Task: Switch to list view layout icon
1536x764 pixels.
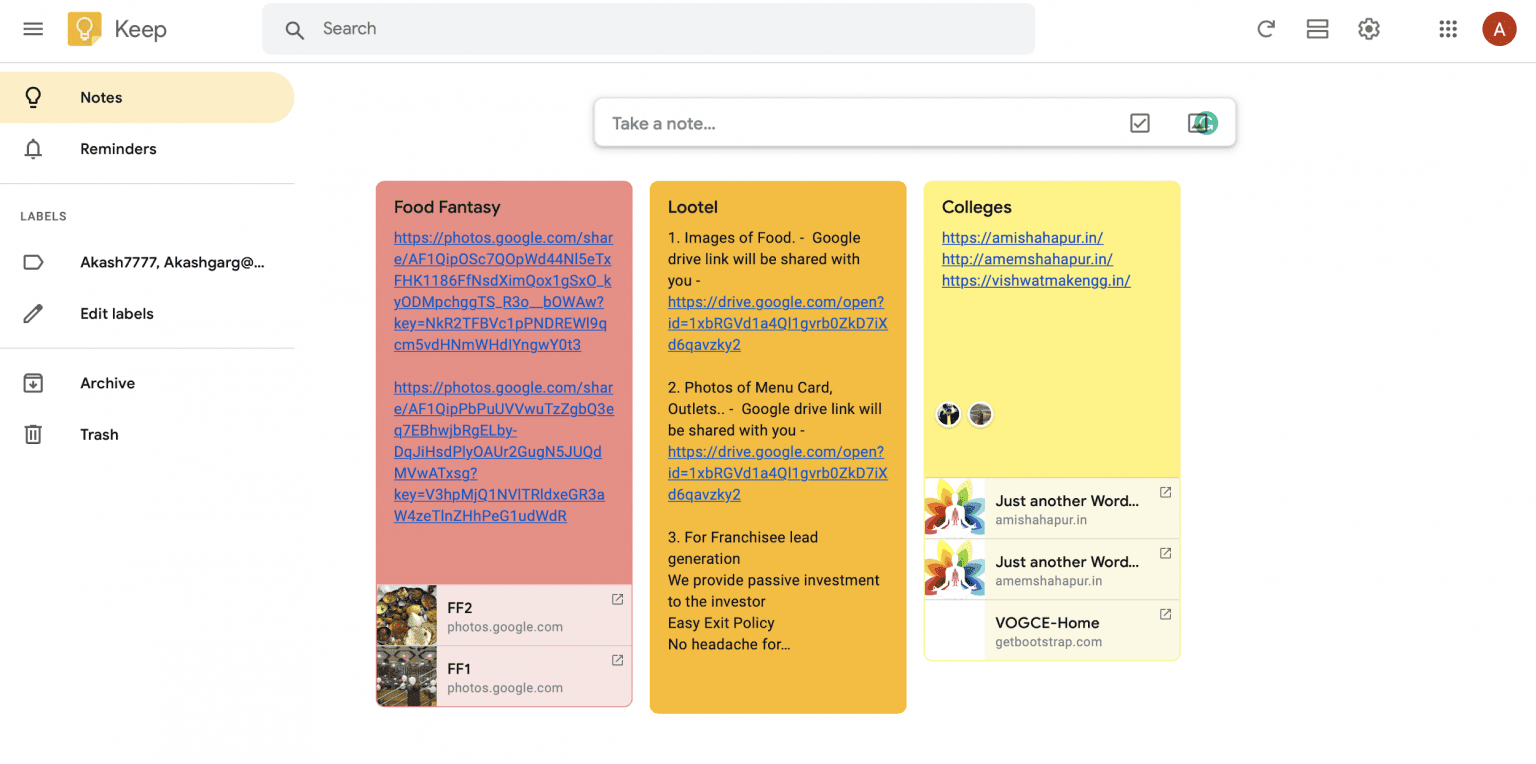Action: pyautogui.click(x=1317, y=29)
